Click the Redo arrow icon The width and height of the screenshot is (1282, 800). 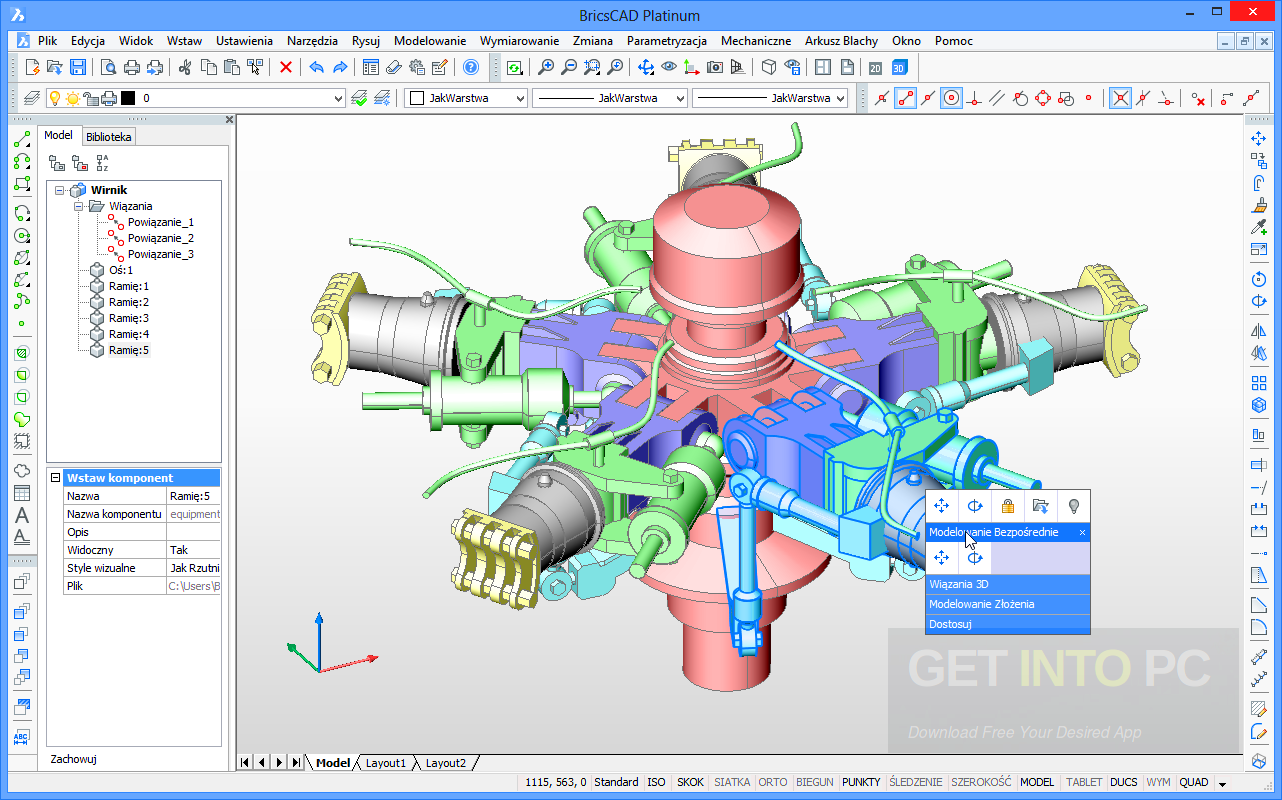340,67
